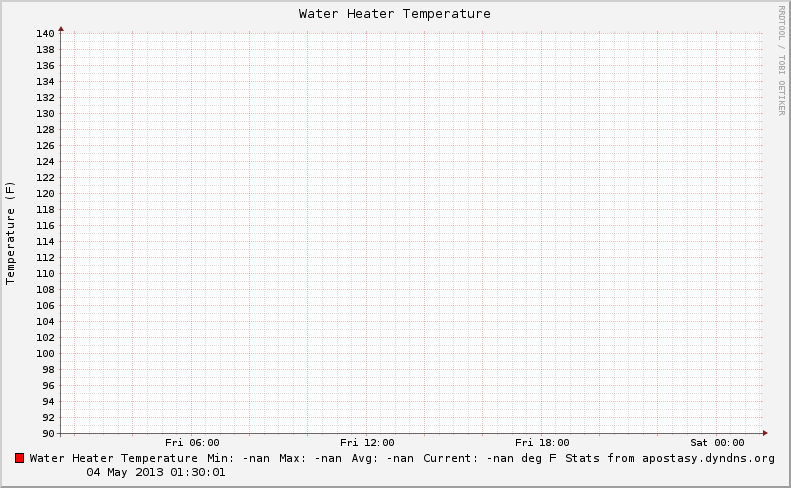Click the 120 value on the Y axis
Viewport: 791px width, 488px height.
click(45, 193)
